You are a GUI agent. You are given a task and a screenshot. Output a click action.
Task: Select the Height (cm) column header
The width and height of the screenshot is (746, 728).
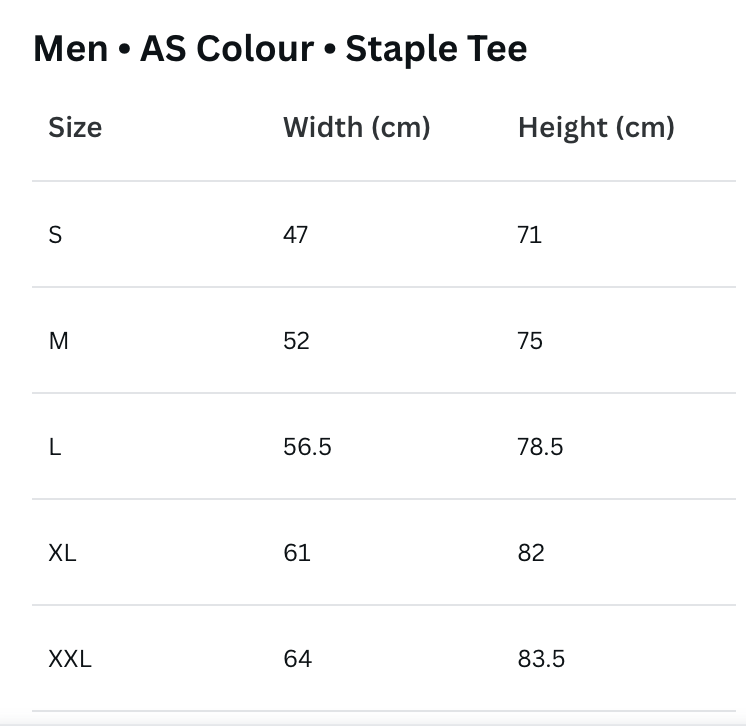coord(596,128)
